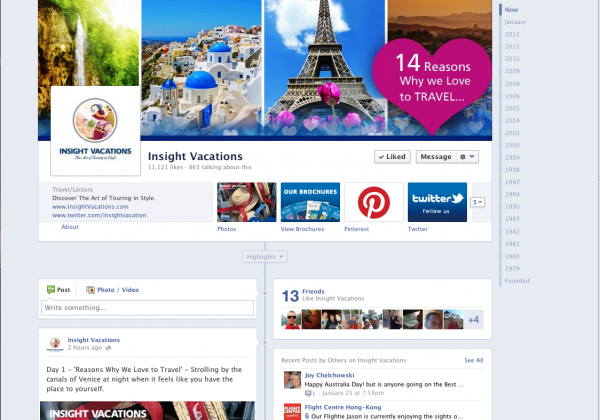
Task: Click the Twitter Follow us tile
Action: click(437, 201)
